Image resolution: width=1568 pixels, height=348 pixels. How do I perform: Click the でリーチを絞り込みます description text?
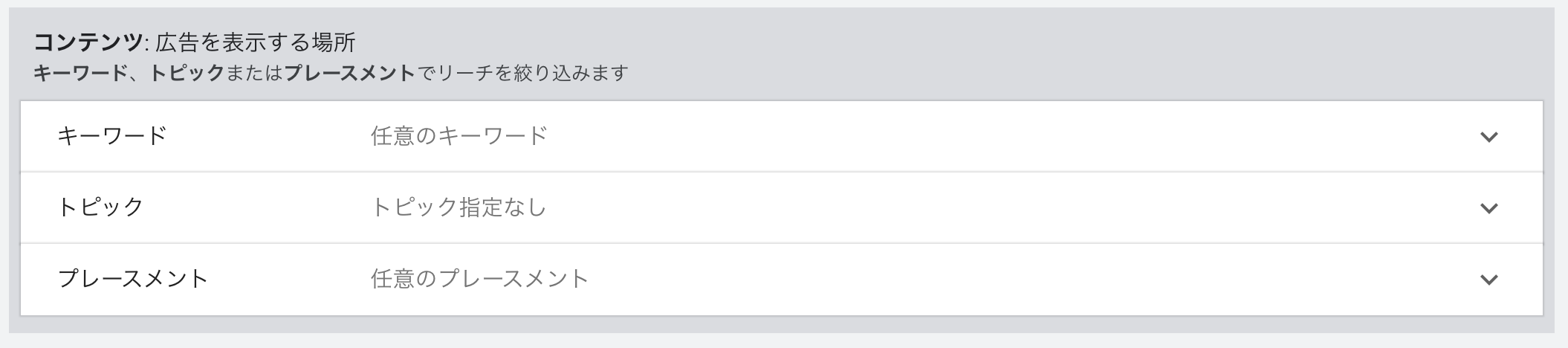(522, 74)
